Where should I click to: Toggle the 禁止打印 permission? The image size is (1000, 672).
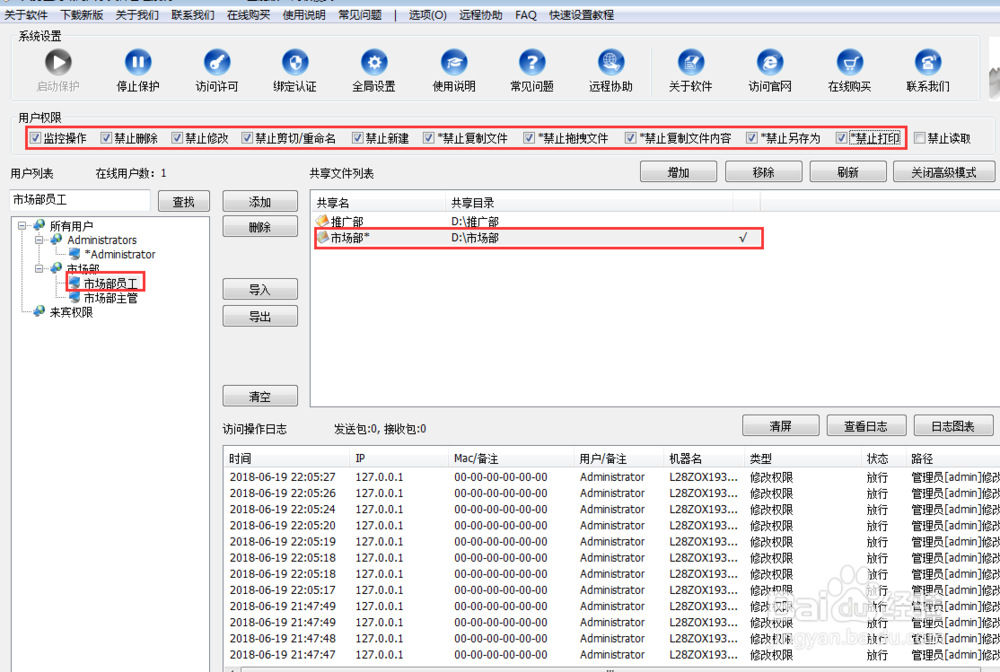tap(841, 138)
